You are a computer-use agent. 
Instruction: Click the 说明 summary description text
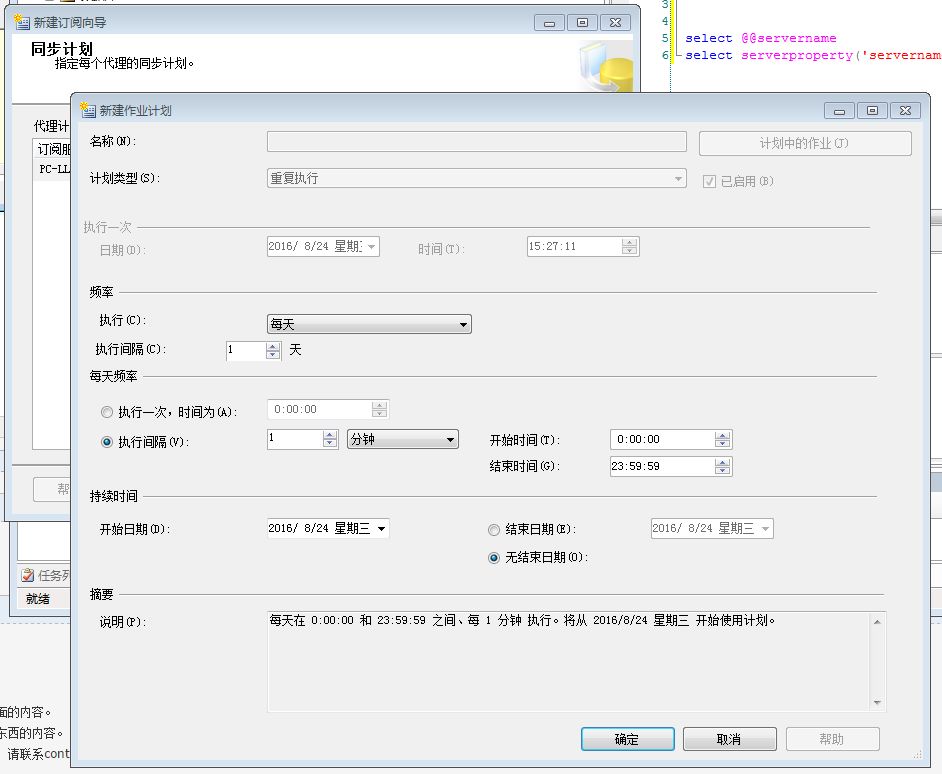(522, 621)
